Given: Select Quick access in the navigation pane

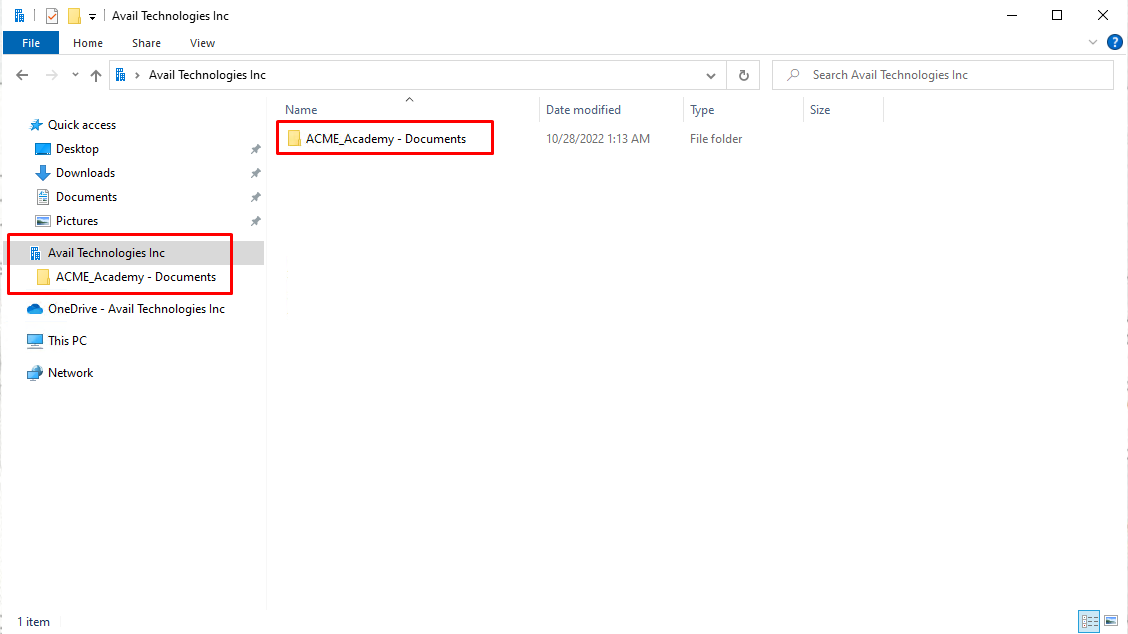Looking at the screenshot, I should [81, 125].
